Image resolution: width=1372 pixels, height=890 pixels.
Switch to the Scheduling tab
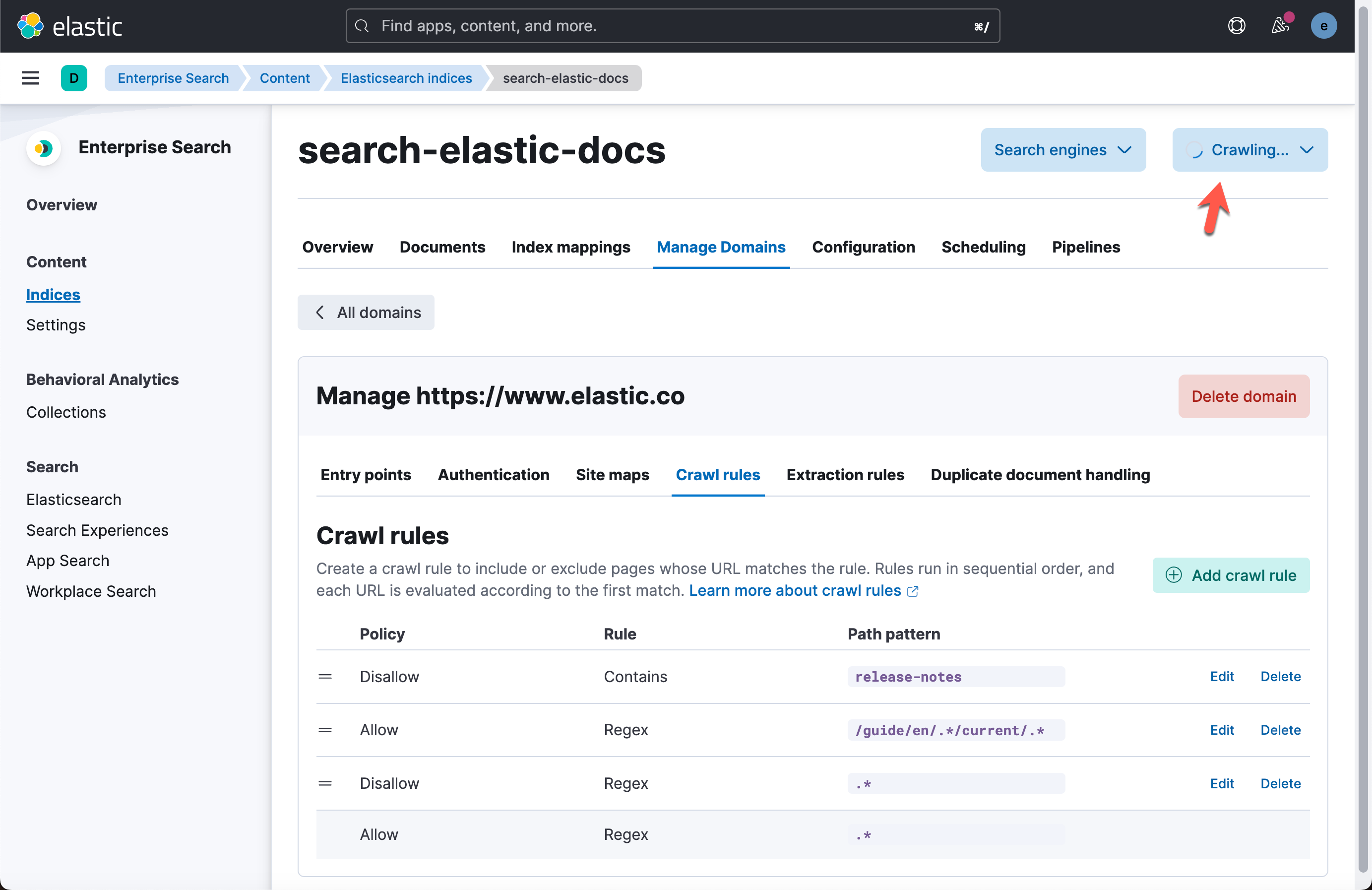(983, 247)
